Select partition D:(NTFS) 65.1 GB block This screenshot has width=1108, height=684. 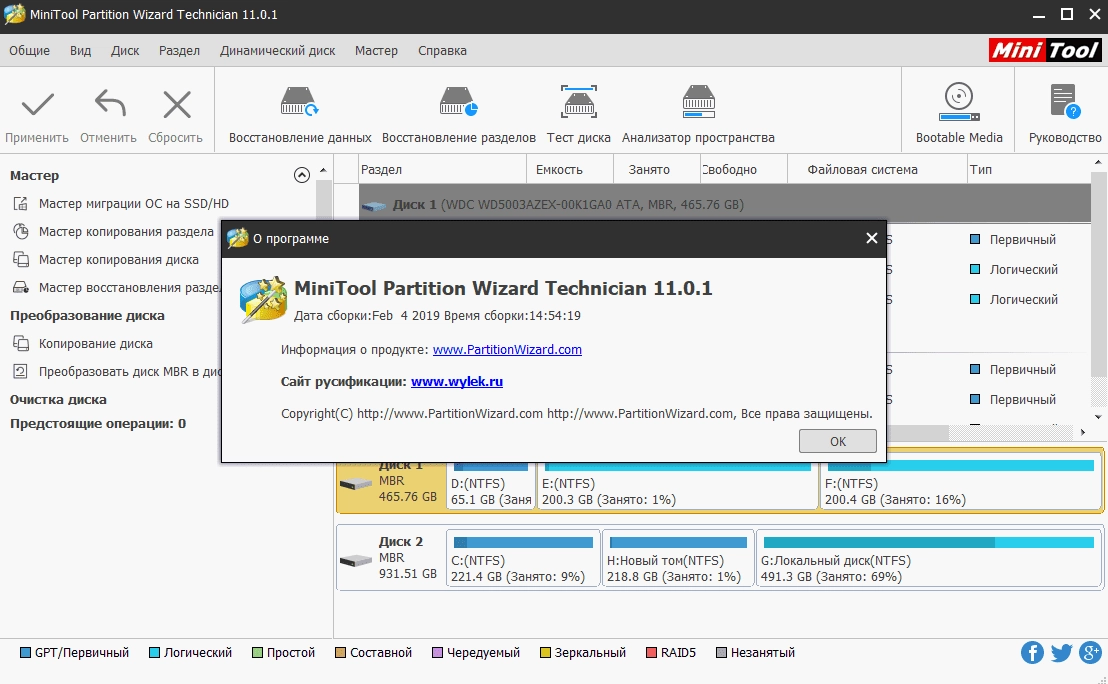(x=491, y=485)
